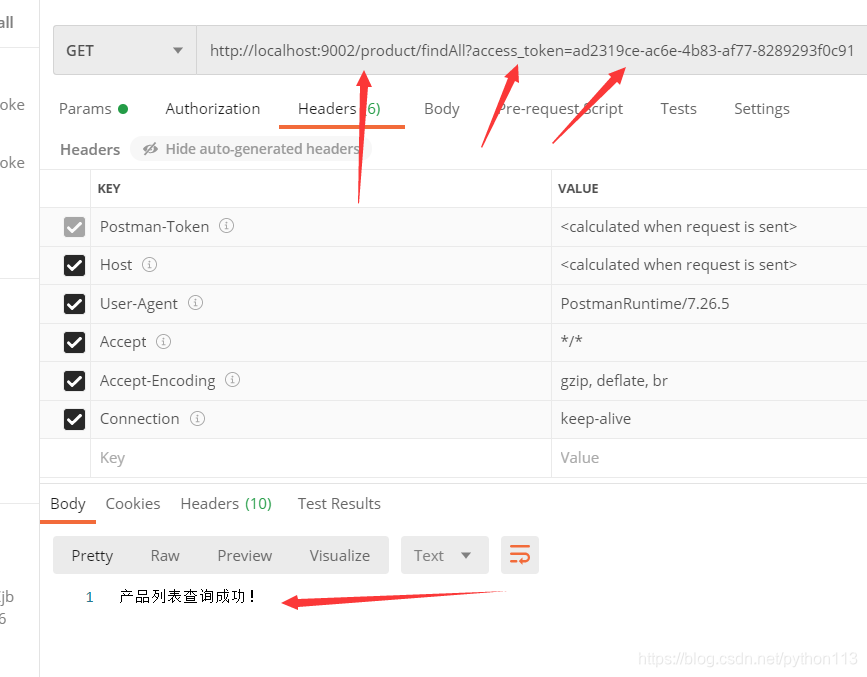Toggle the Postman-Token header checkbox
The height and width of the screenshot is (677, 867).
click(74, 227)
